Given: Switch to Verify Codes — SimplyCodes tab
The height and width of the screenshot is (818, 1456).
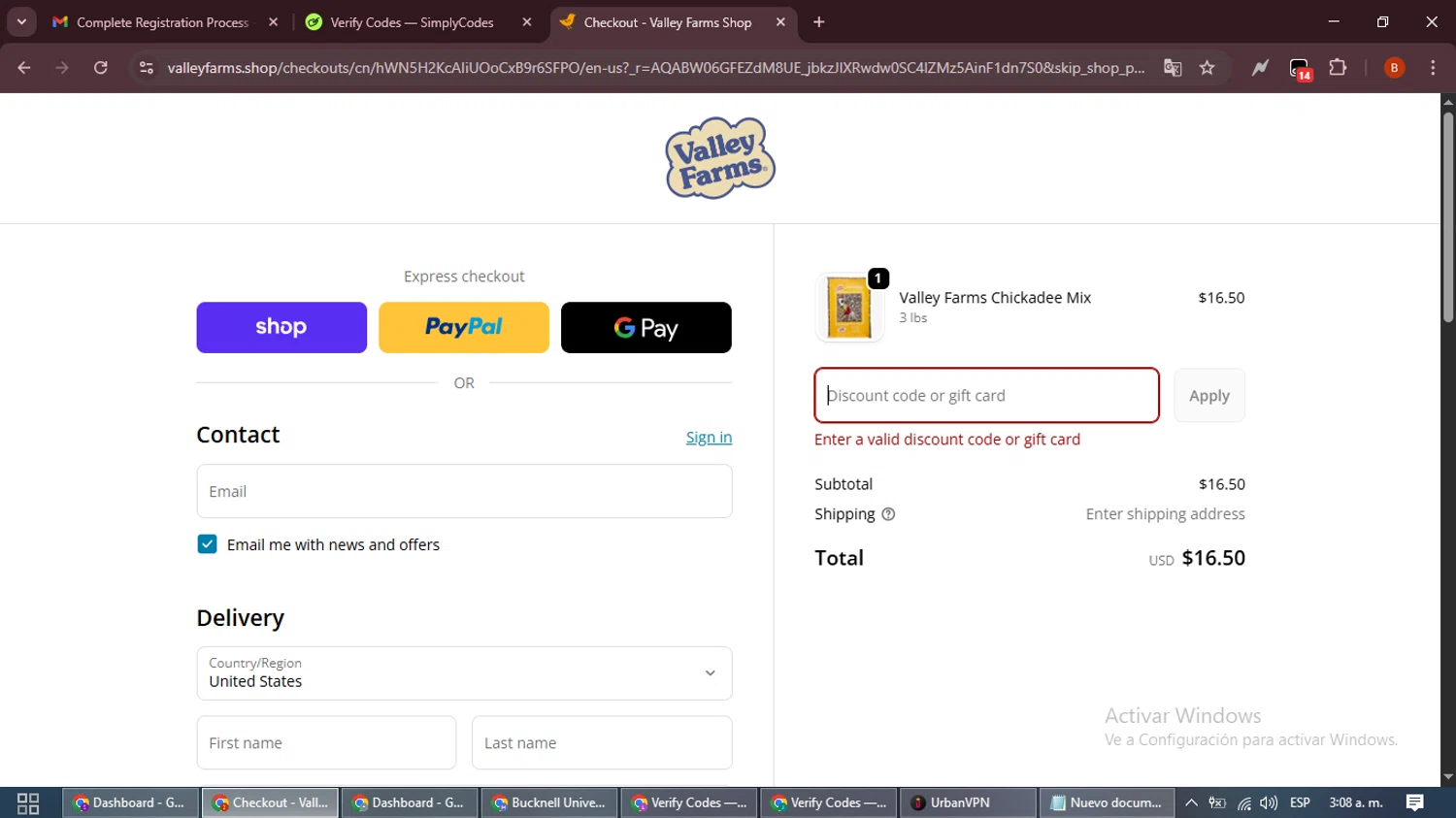Looking at the screenshot, I should click(412, 21).
